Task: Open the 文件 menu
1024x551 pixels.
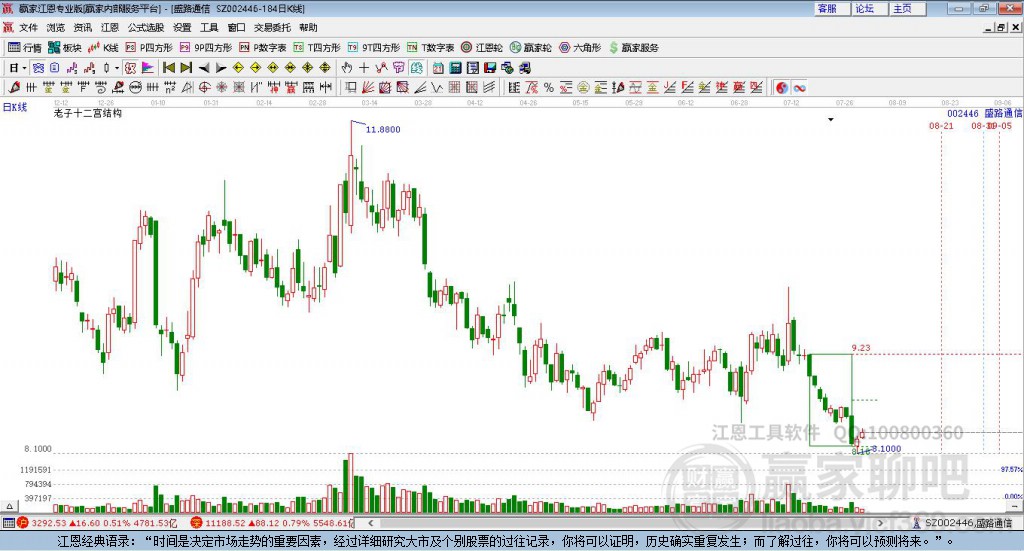Action: [x=29, y=27]
